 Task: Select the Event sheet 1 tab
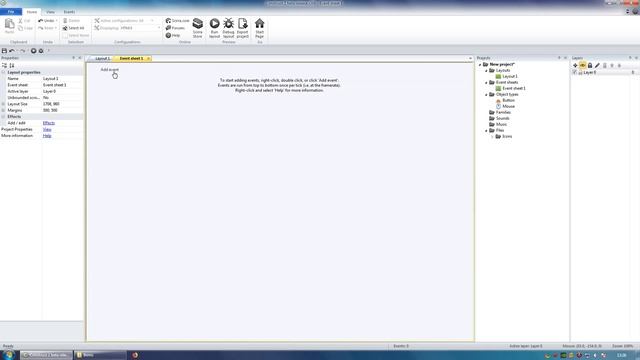coord(131,58)
